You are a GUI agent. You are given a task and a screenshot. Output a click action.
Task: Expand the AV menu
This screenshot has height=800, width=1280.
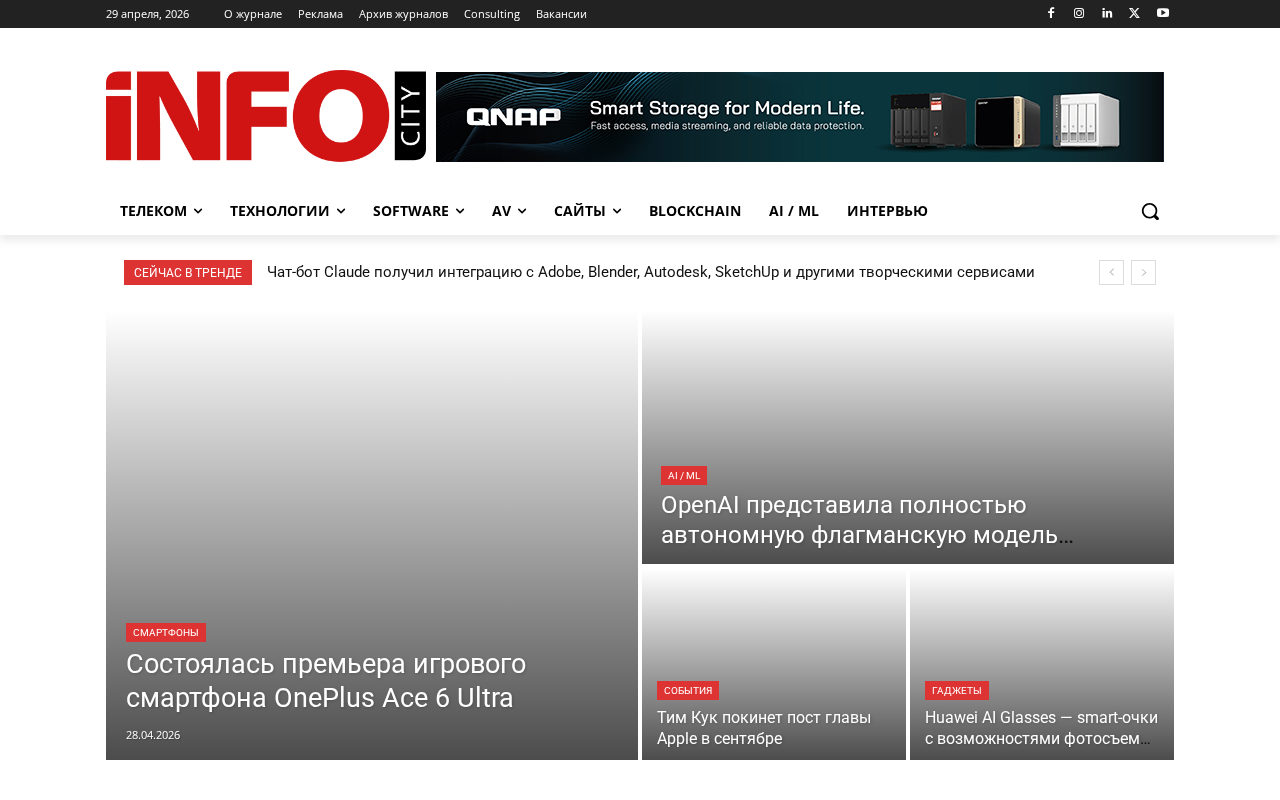point(509,211)
